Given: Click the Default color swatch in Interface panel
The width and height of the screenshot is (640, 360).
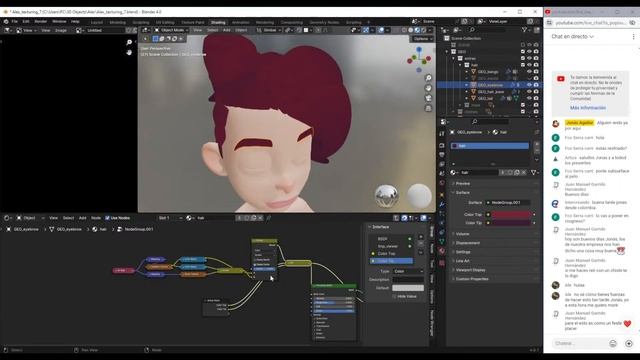Looking at the screenshot, I should point(408,288).
